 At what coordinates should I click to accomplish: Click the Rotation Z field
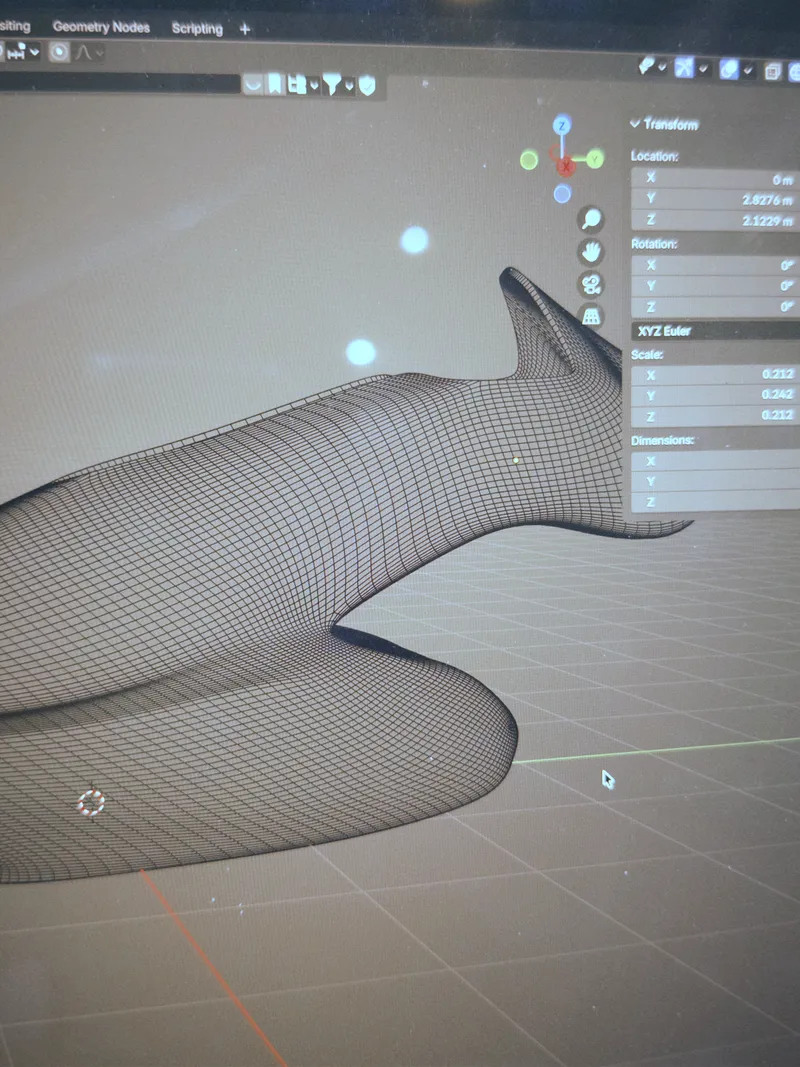(716, 307)
